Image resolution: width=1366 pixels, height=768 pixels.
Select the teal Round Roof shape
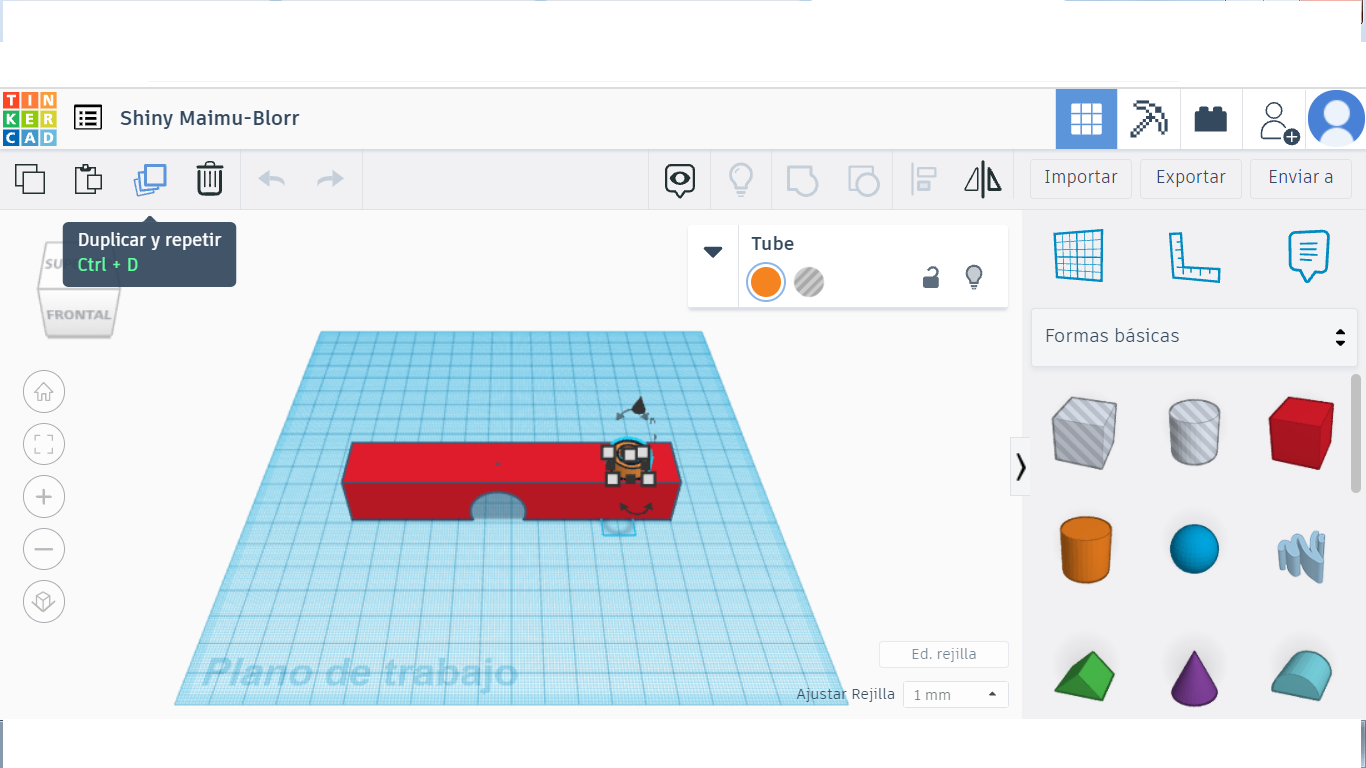1301,675
